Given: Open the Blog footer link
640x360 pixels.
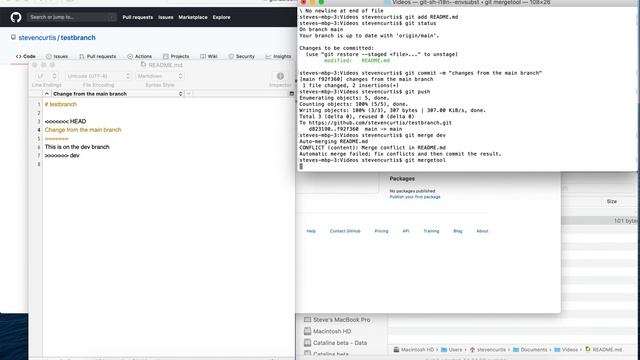Looking at the screenshot, I should click(x=458, y=231).
